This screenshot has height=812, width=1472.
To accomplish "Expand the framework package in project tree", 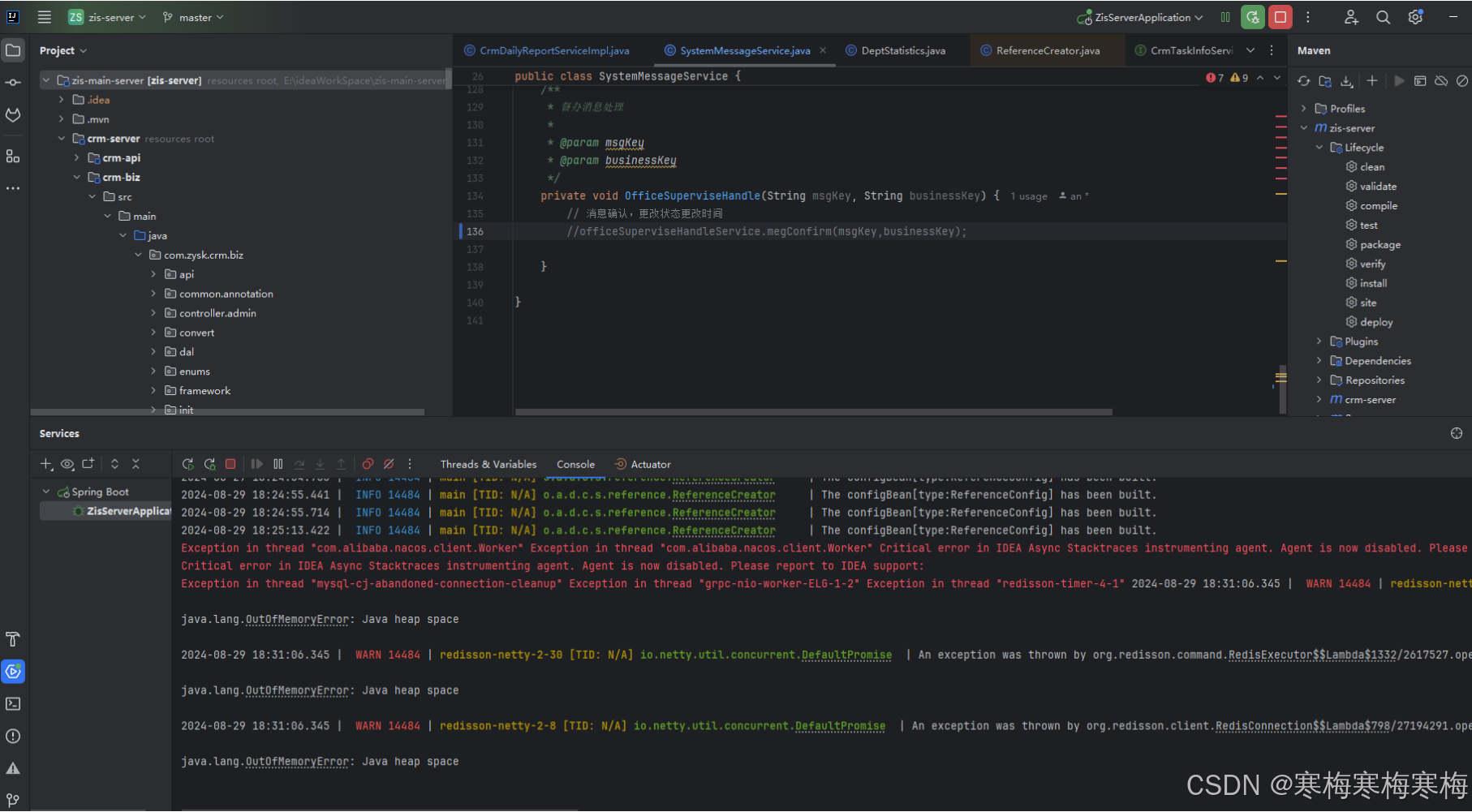I will [x=153, y=390].
